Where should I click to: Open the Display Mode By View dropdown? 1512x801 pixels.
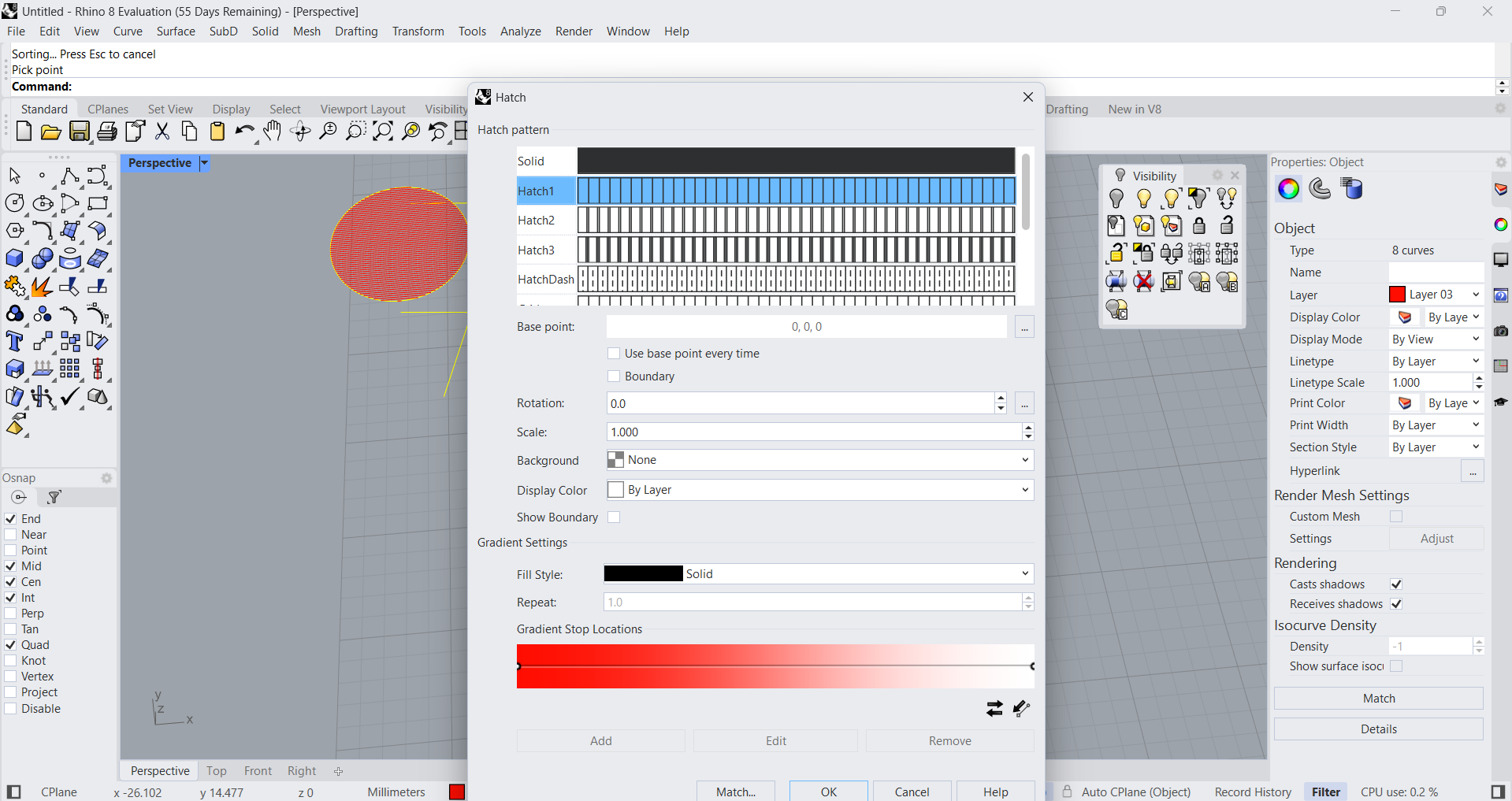tap(1436, 339)
